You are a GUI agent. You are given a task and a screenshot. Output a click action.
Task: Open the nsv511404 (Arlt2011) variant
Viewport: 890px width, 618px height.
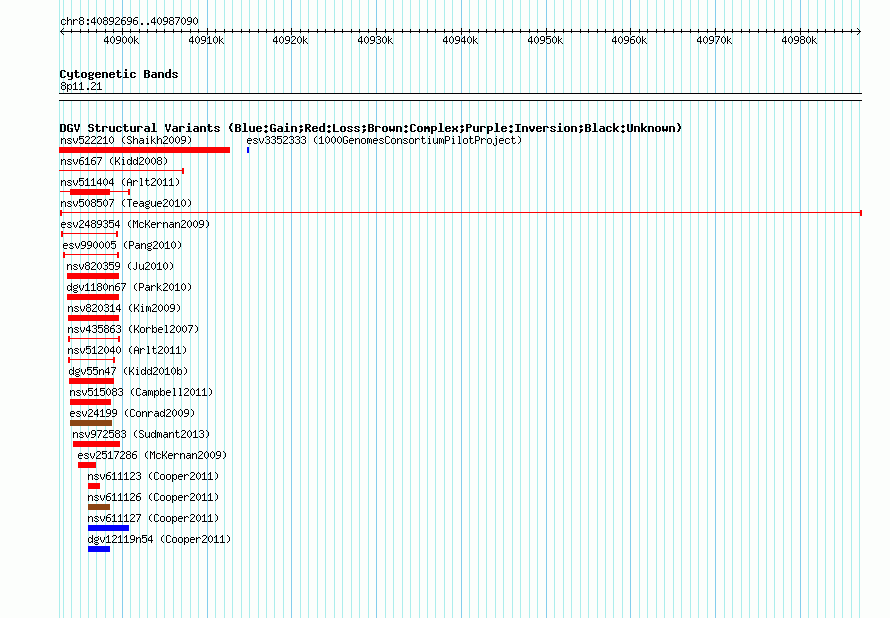[x=120, y=182]
